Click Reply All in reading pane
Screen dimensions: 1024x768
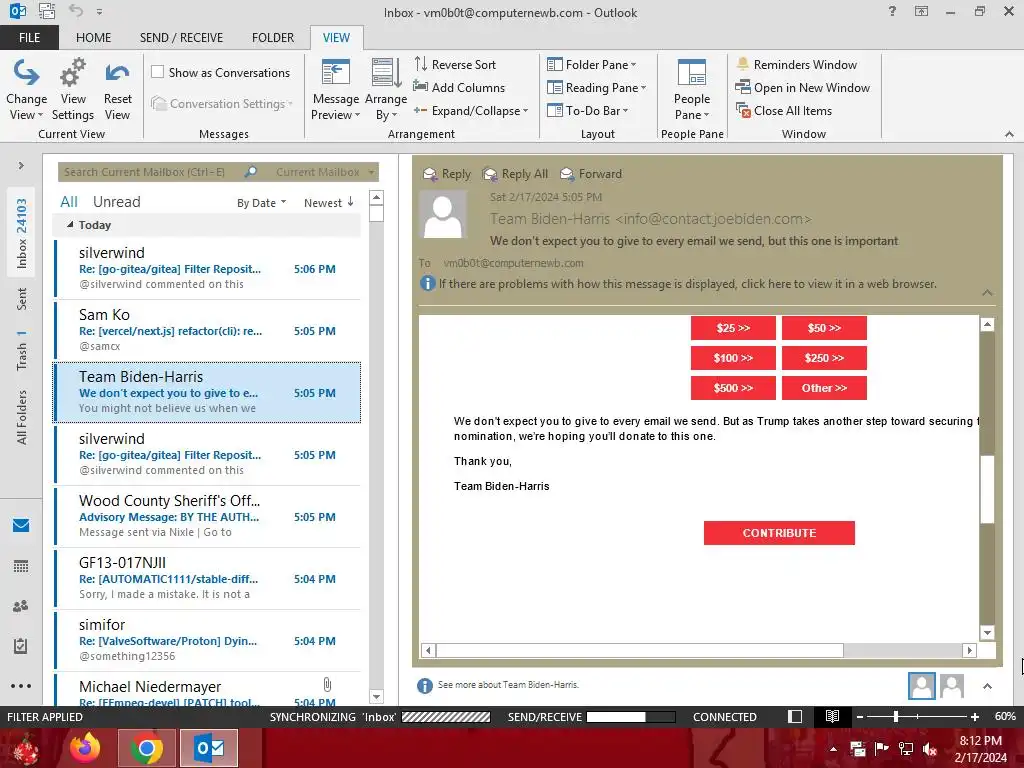515,174
